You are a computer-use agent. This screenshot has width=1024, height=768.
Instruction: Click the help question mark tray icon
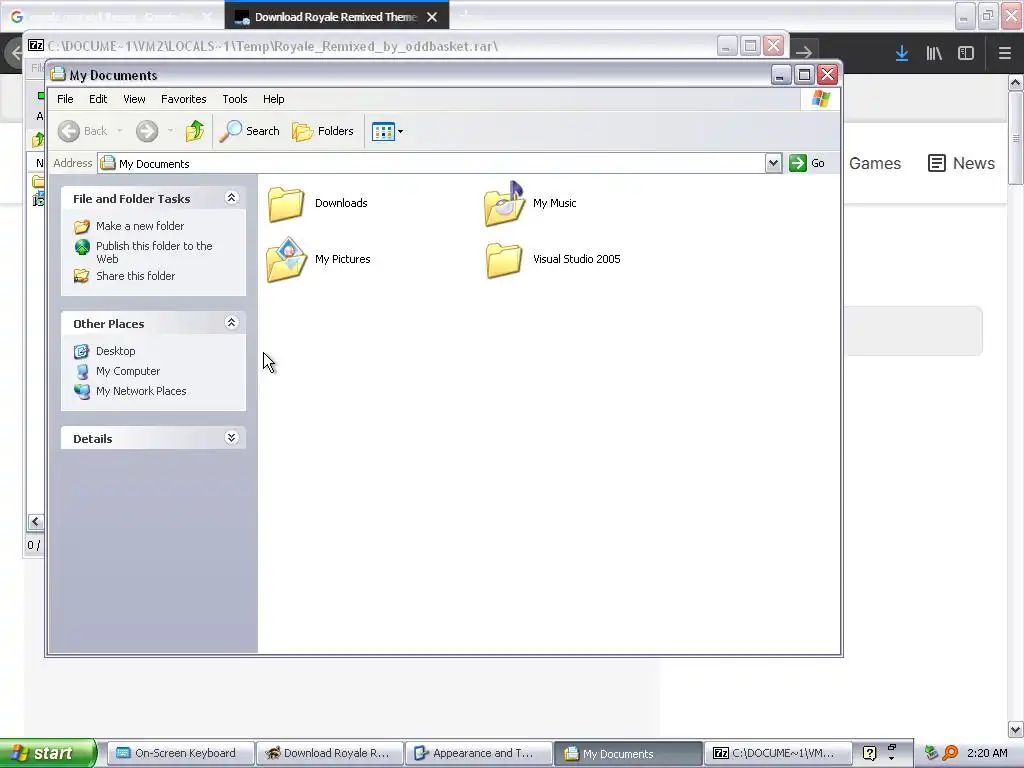click(869, 754)
